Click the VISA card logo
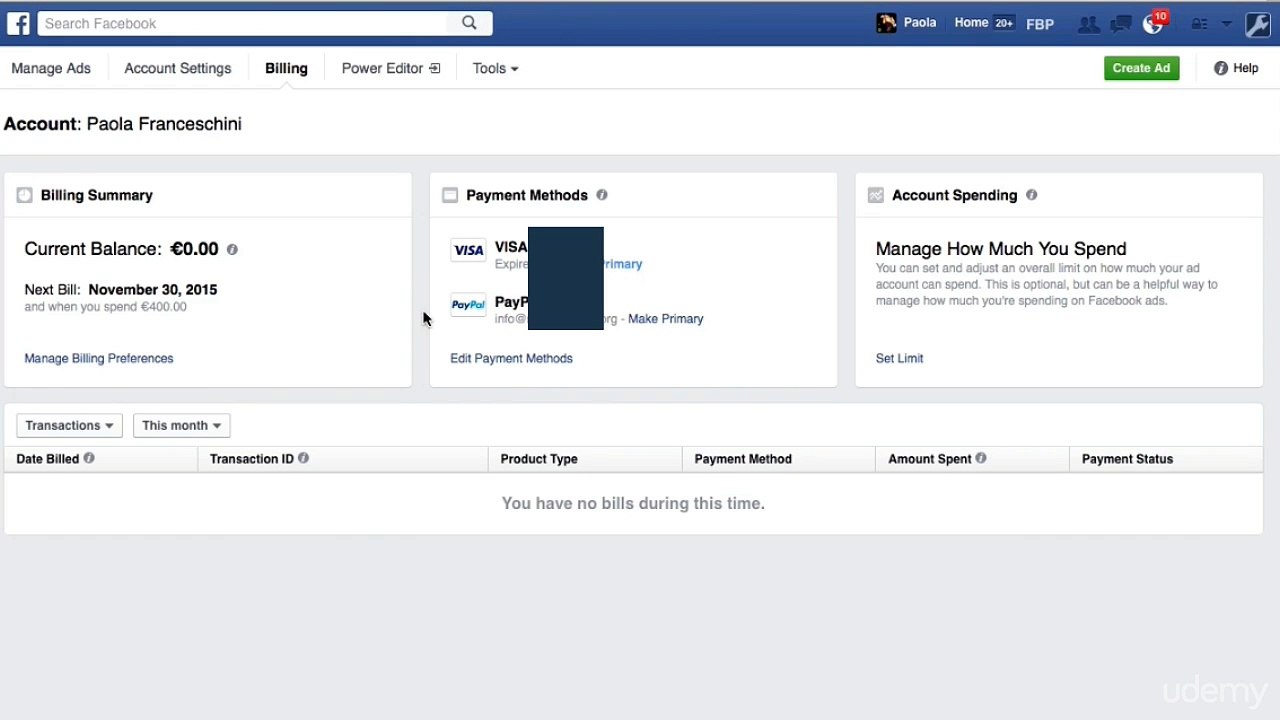 coord(468,250)
